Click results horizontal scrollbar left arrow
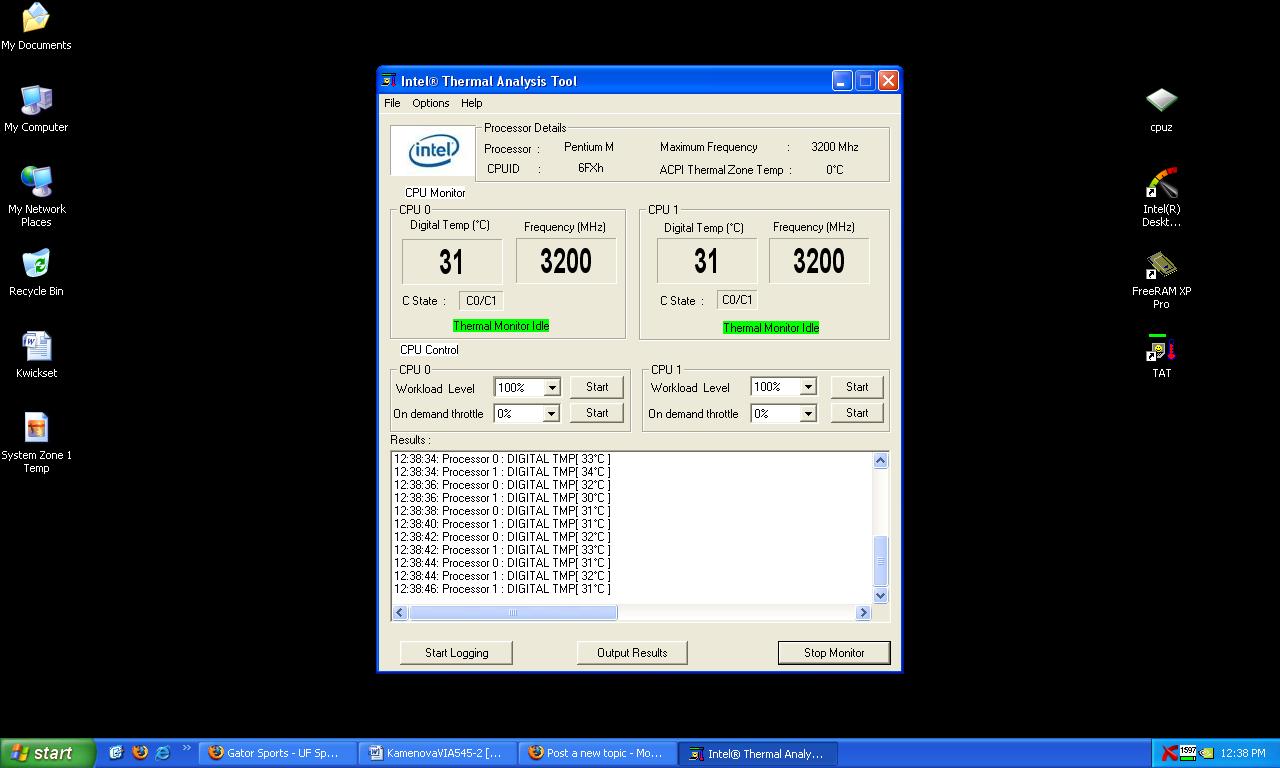 coord(400,612)
